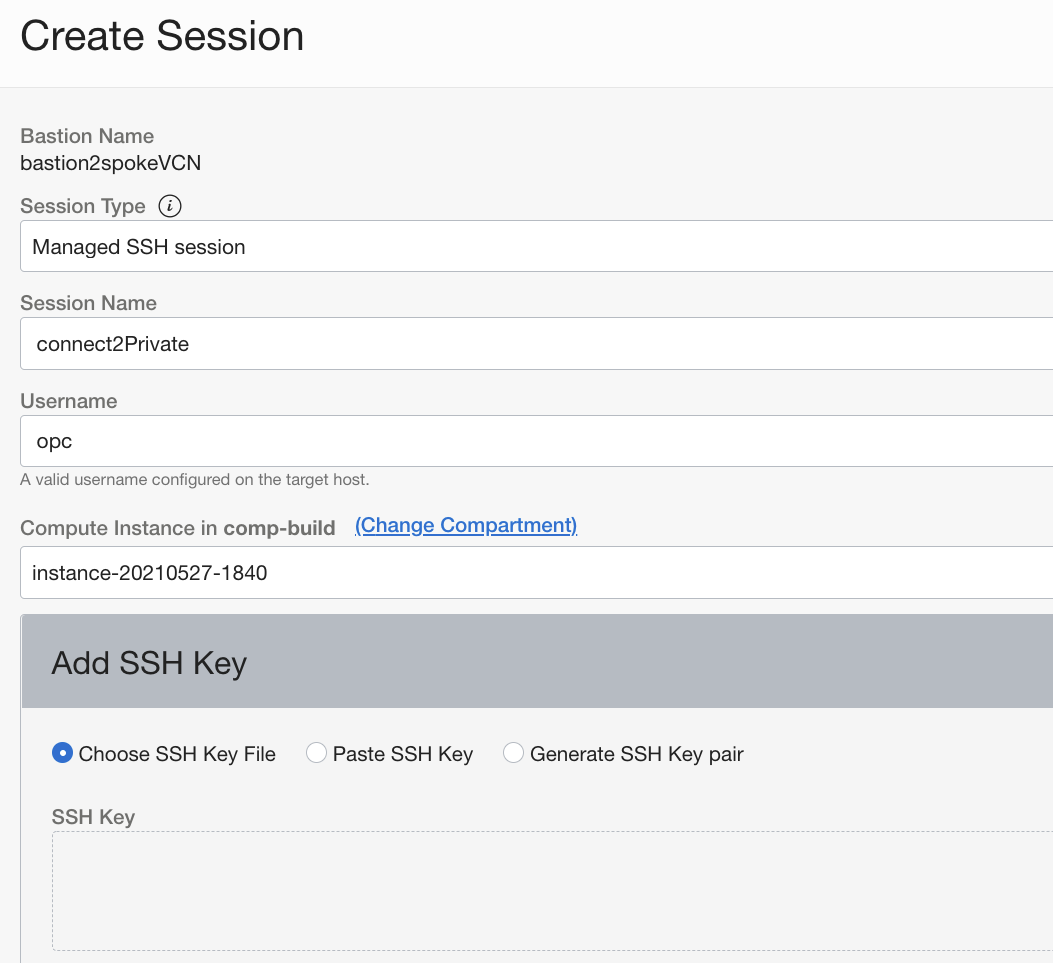Click the Bastion Name label
The width and height of the screenshot is (1053, 963).
tap(87, 136)
